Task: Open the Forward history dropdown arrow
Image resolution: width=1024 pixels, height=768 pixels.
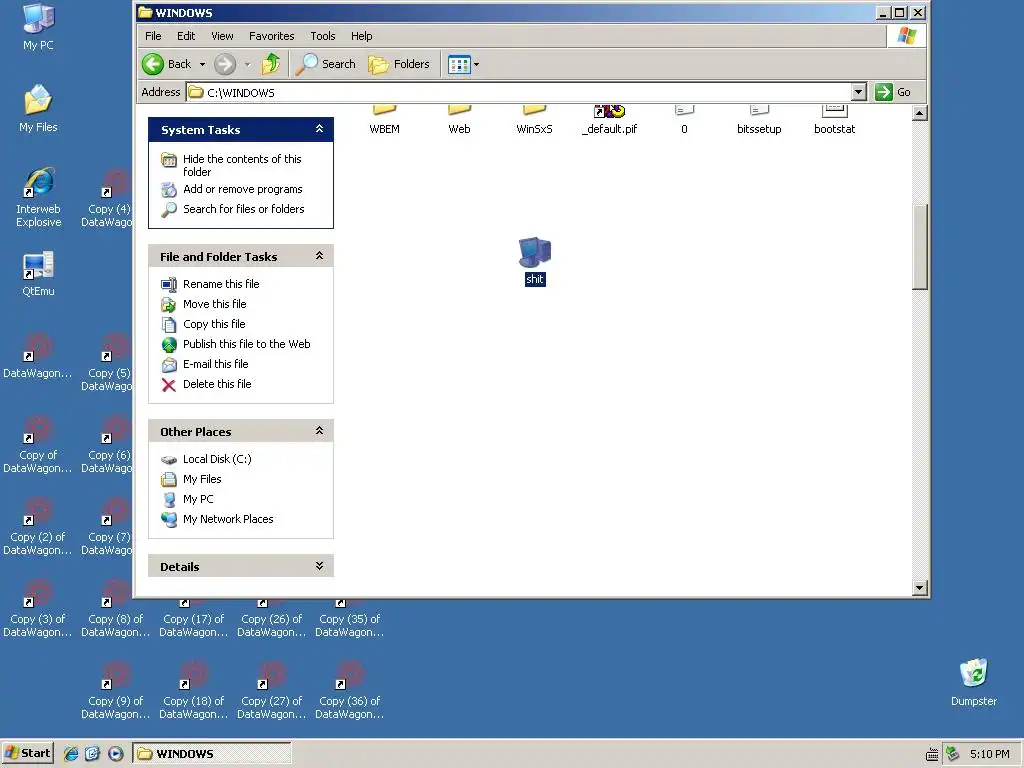Action: pyautogui.click(x=247, y=65)
